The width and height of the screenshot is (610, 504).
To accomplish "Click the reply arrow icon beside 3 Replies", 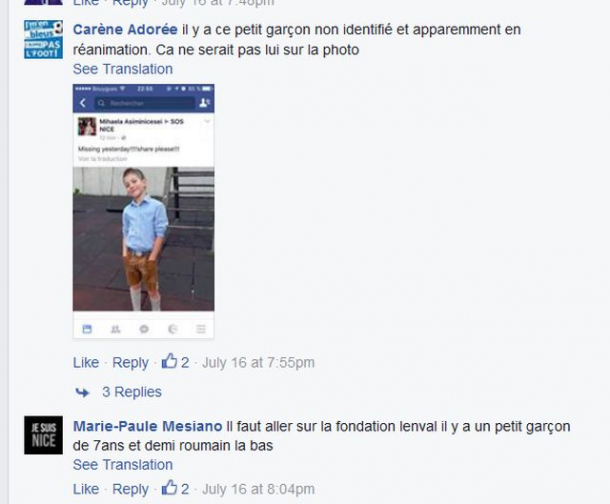I will click(x=82, y=392).
